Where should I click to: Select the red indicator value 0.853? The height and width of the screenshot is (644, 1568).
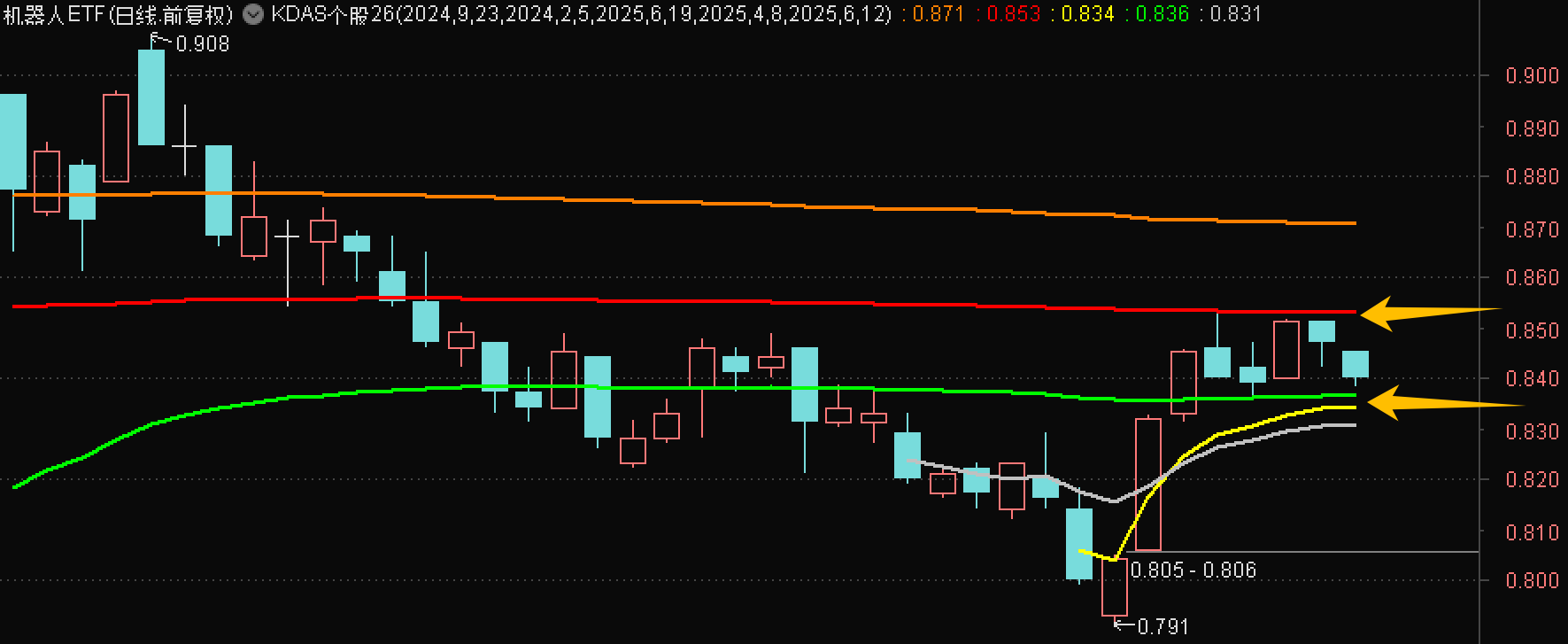1014,14
